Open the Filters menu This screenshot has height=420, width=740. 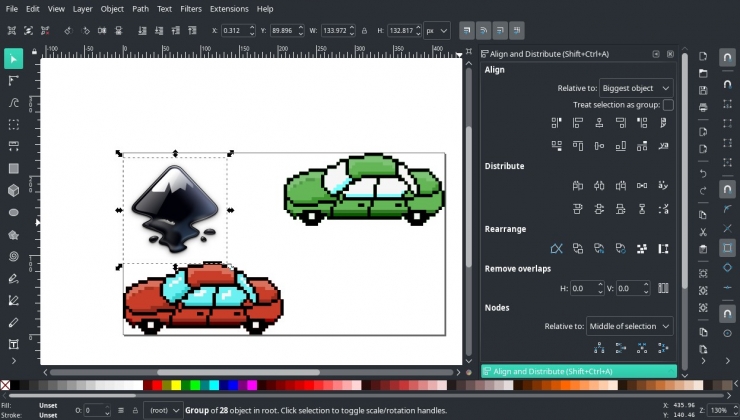(x=191, y=9)
